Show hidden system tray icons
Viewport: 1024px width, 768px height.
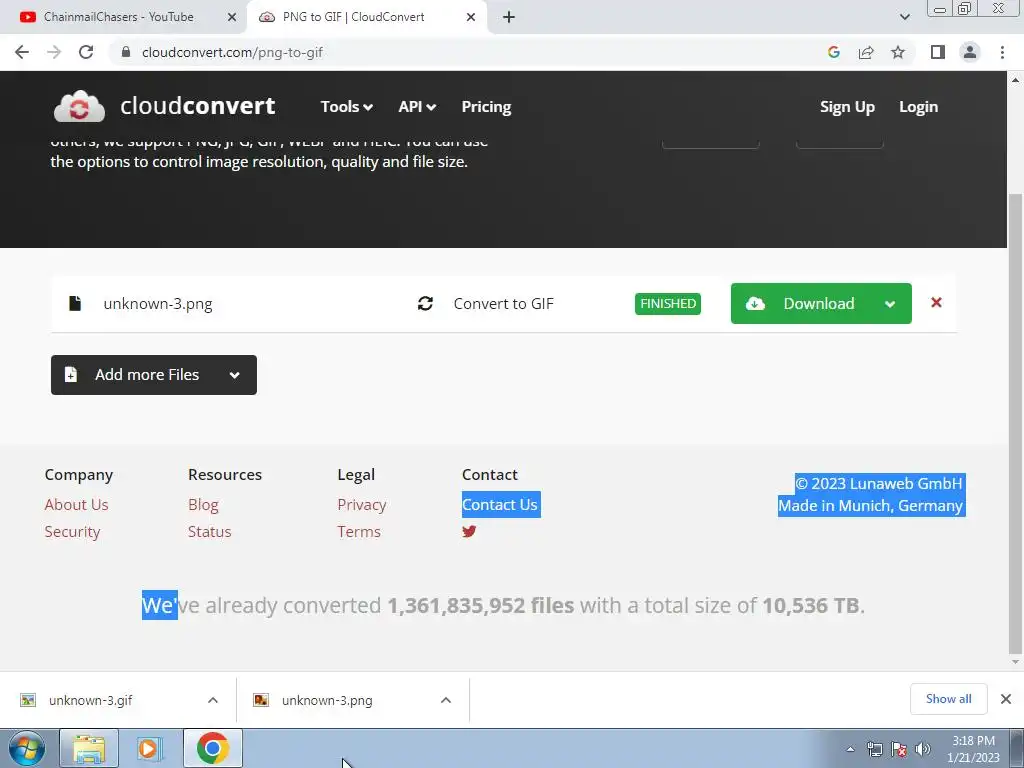pos(850,749)
